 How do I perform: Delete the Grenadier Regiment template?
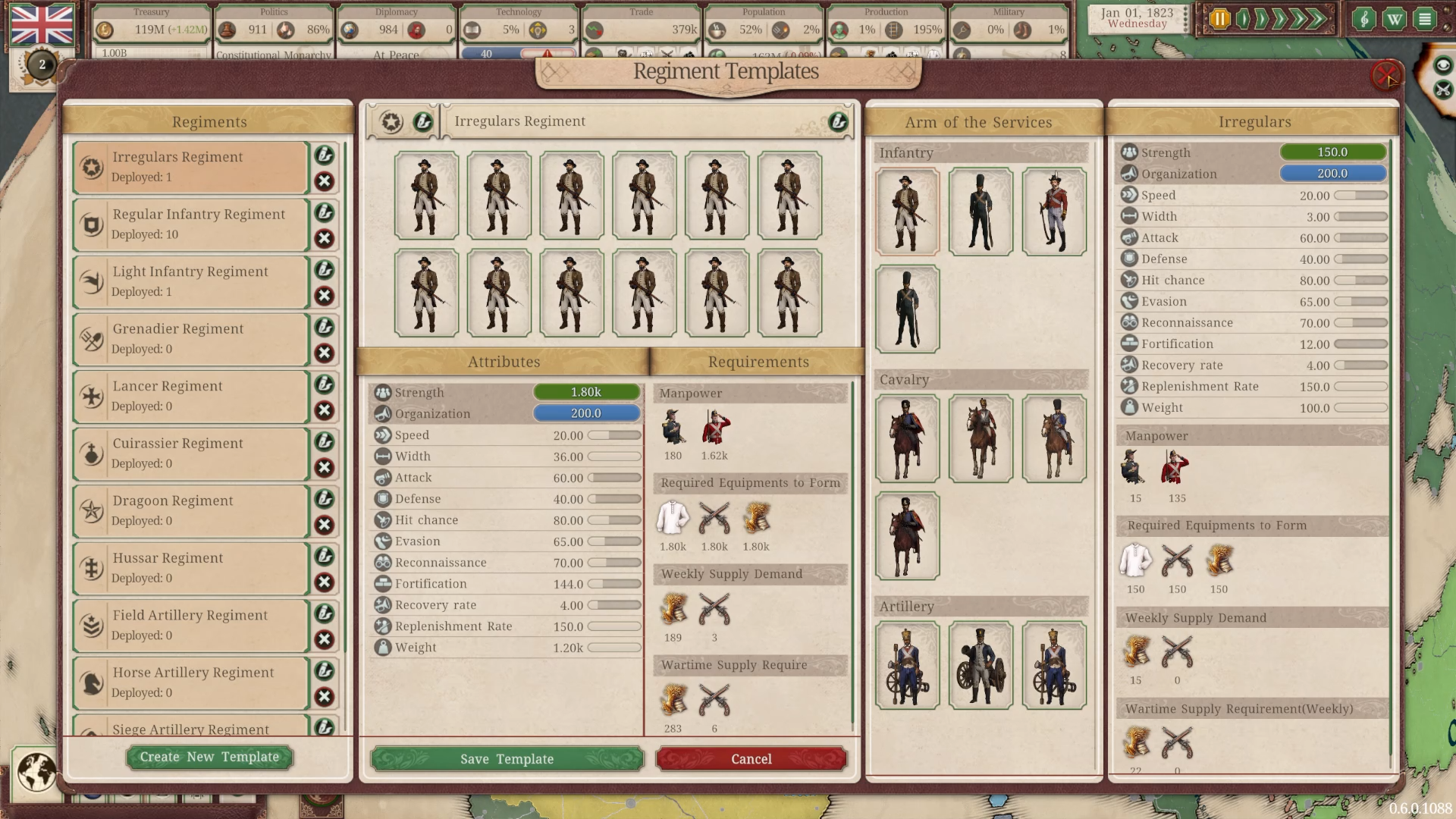(x=325, y=353)
